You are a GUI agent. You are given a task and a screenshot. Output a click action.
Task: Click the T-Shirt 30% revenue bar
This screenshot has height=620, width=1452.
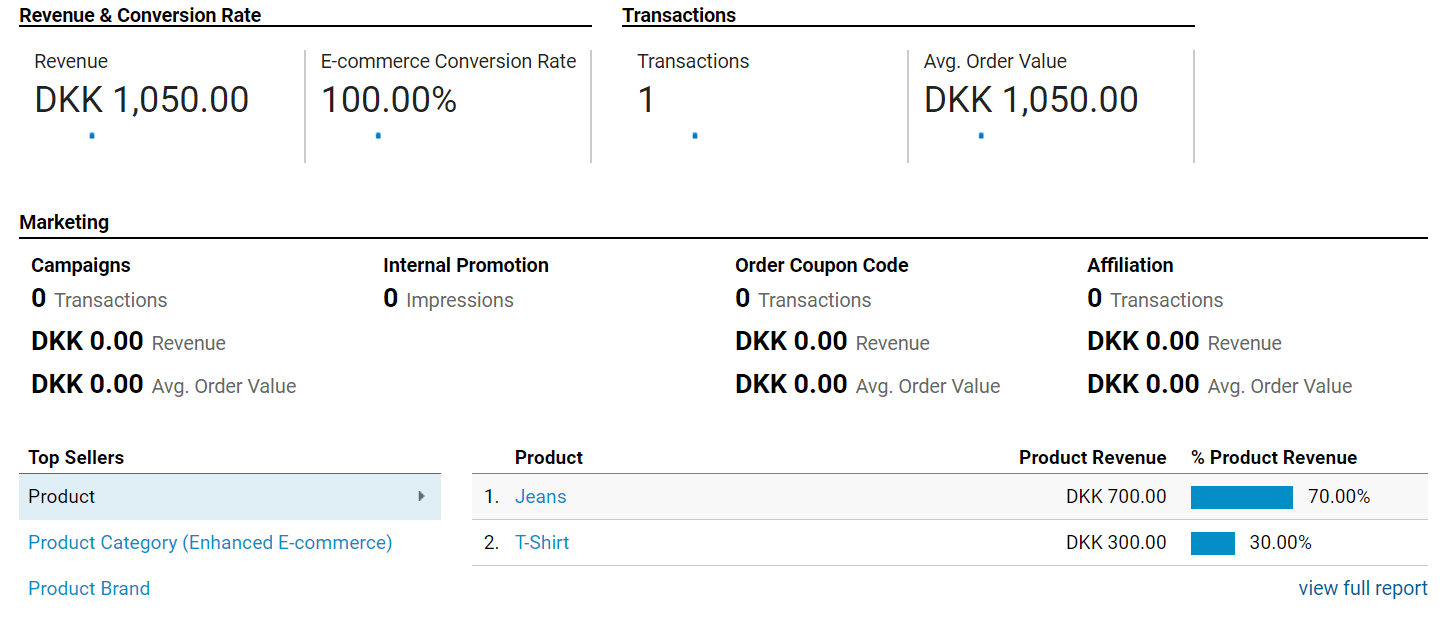[x=1213, y=543]
